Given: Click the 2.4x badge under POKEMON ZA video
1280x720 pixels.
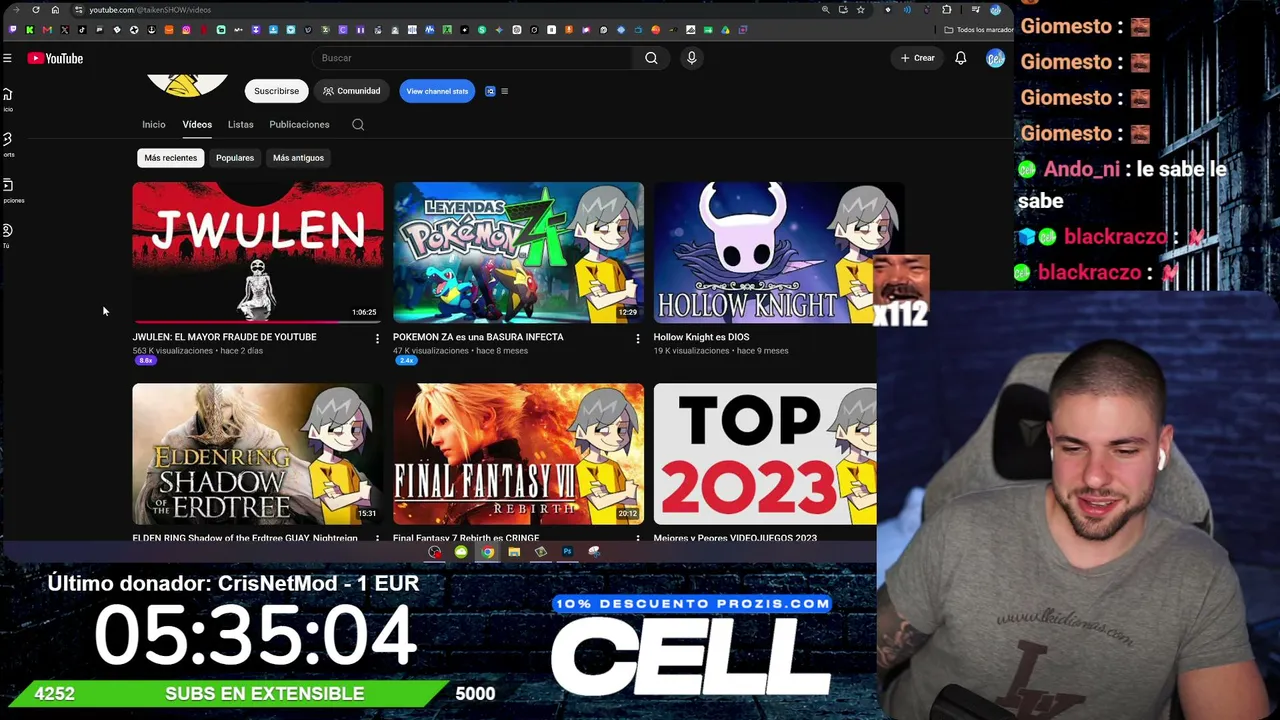Looking at the screenshot, I should tap(405, 361).
